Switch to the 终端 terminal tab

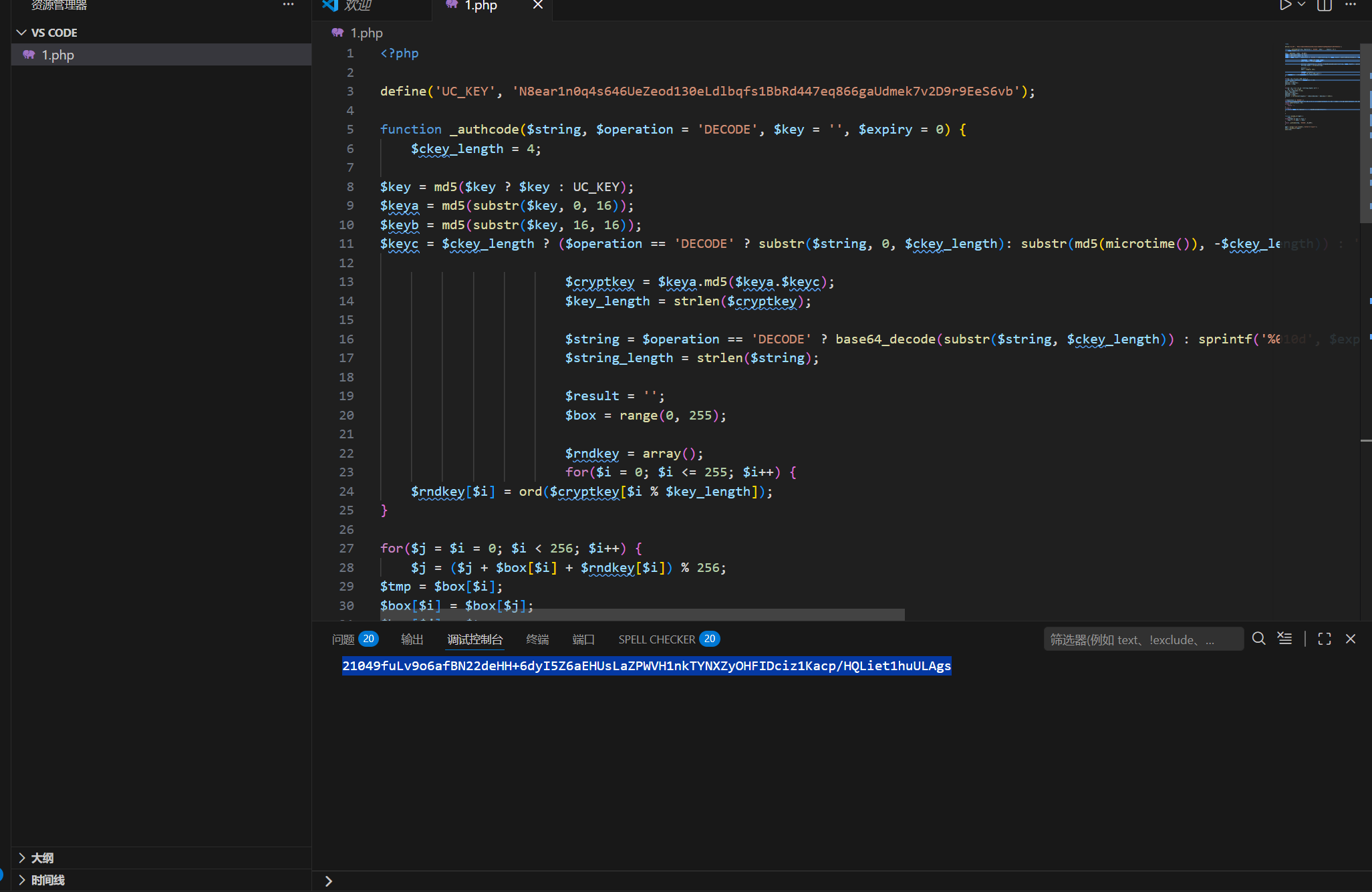(x=537, y=639)
